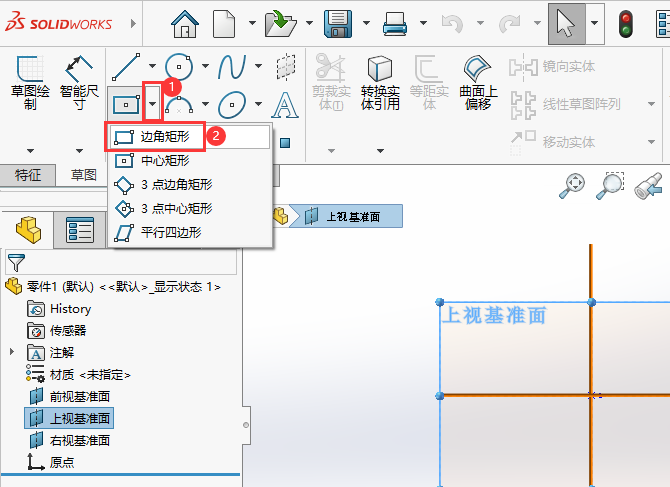Click the Undo arrow icon
Viewport: 670px width, 487px height.
[452, 23]
